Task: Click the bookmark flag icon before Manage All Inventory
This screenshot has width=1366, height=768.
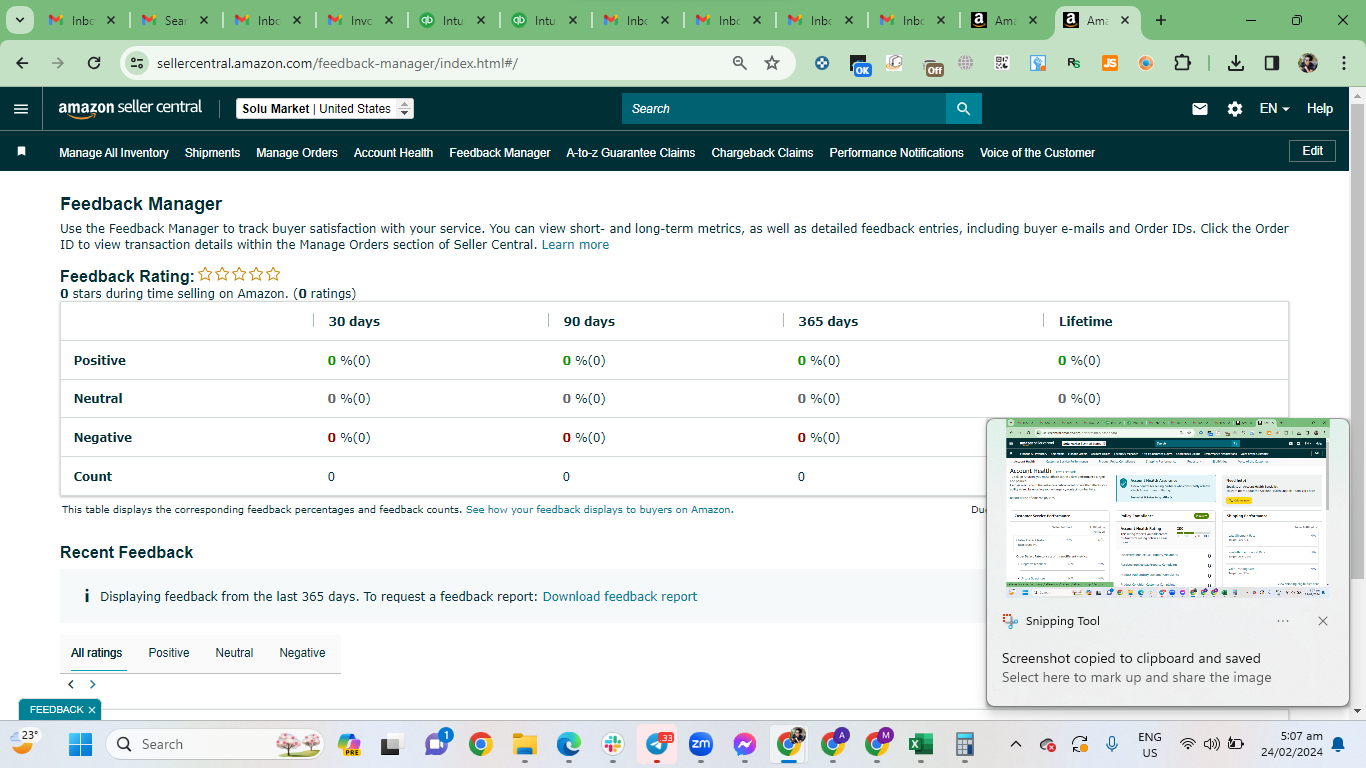Action: coord(22,152)
